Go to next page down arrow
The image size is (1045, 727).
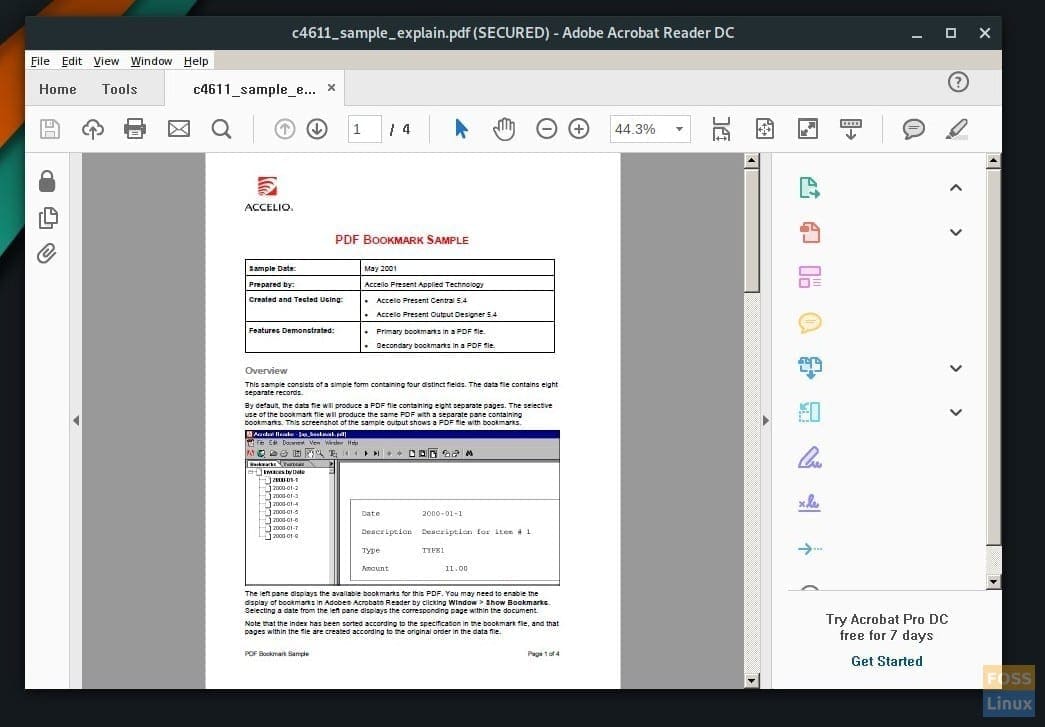click(317, 129)
